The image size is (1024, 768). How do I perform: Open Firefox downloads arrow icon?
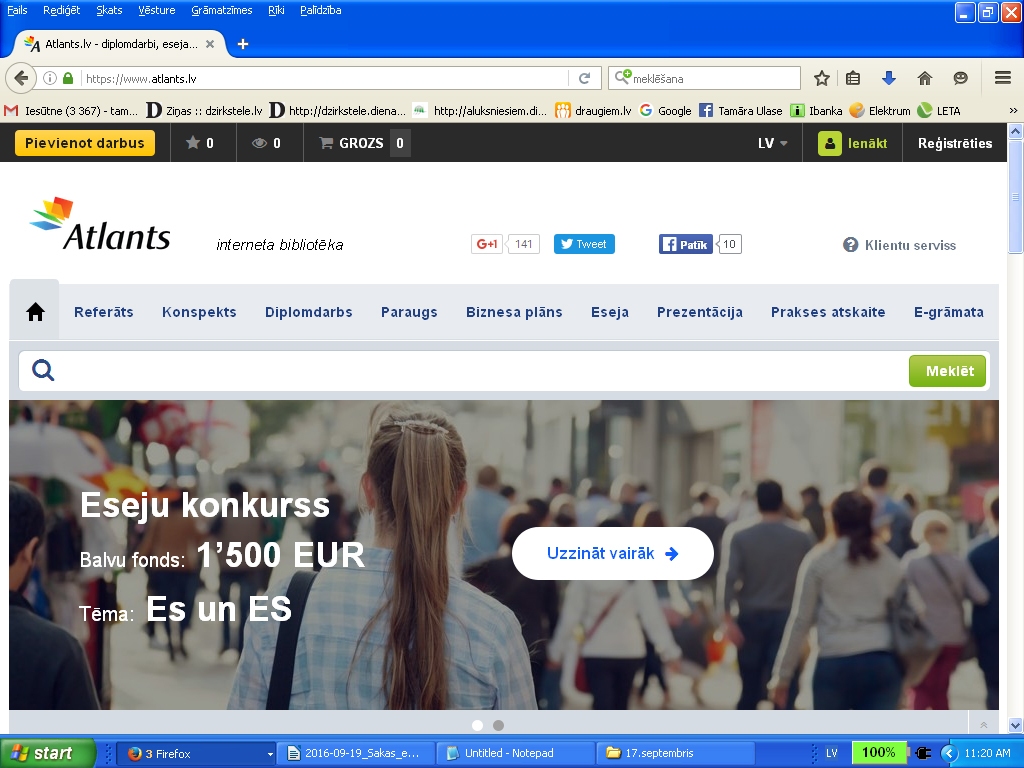tap(888, 78)
